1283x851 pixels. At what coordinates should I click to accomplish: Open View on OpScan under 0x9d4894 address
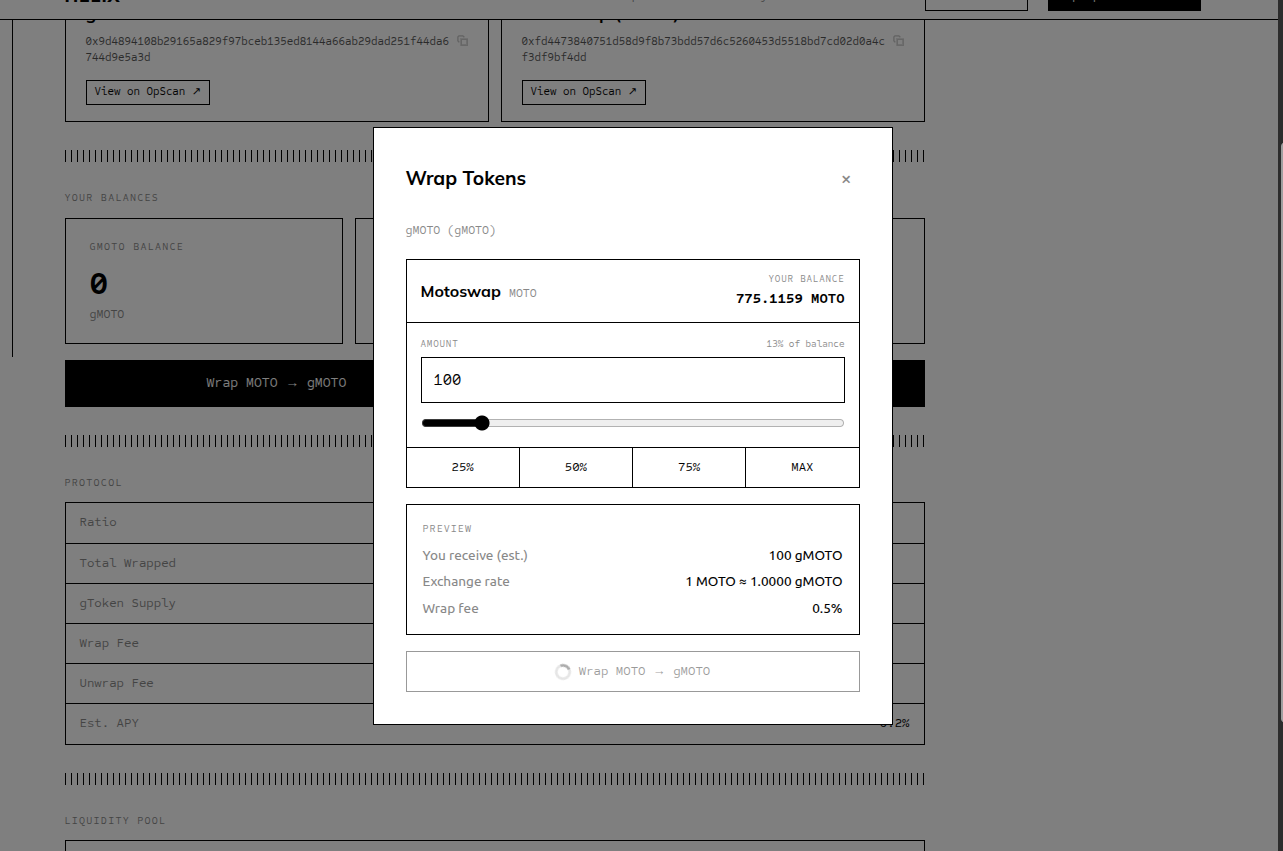click(x=148, y=92)
